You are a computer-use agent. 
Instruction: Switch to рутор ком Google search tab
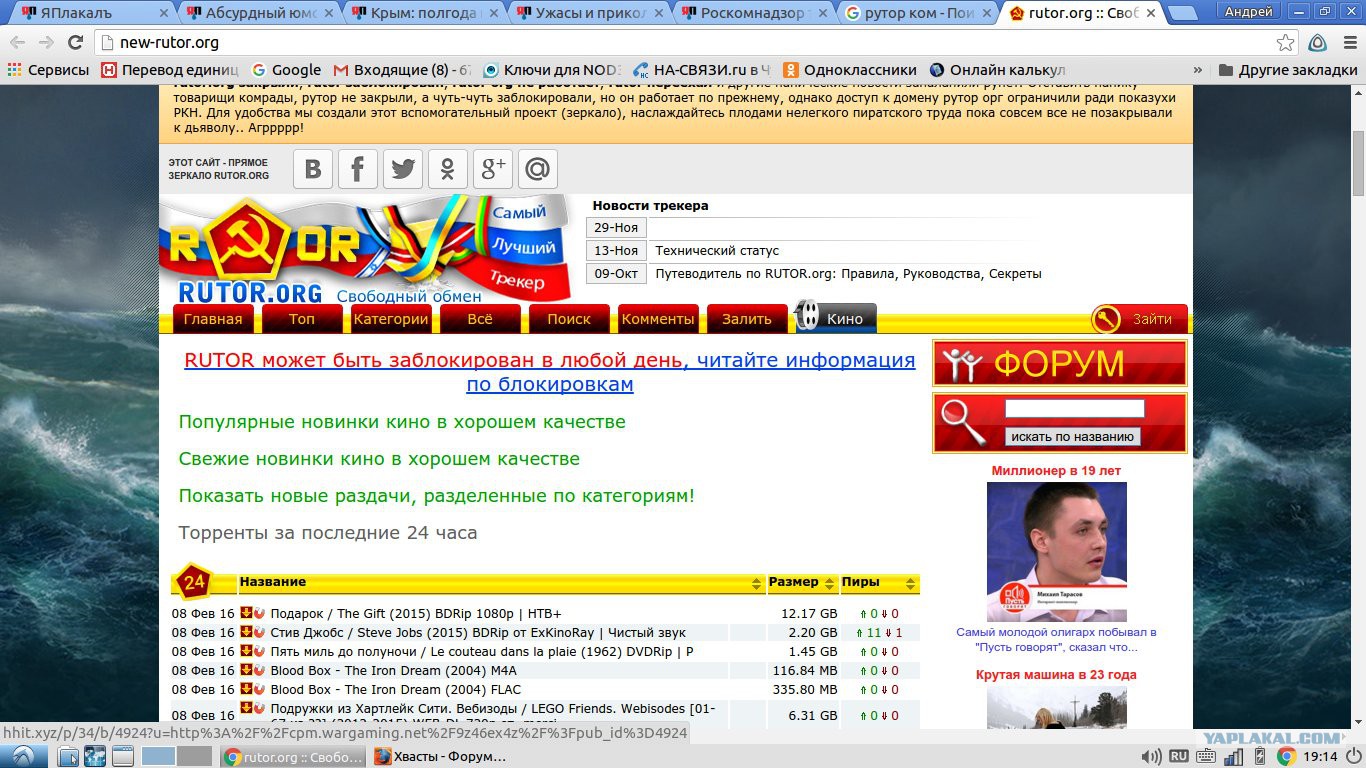pyautogui.click(x=920, y=13)
